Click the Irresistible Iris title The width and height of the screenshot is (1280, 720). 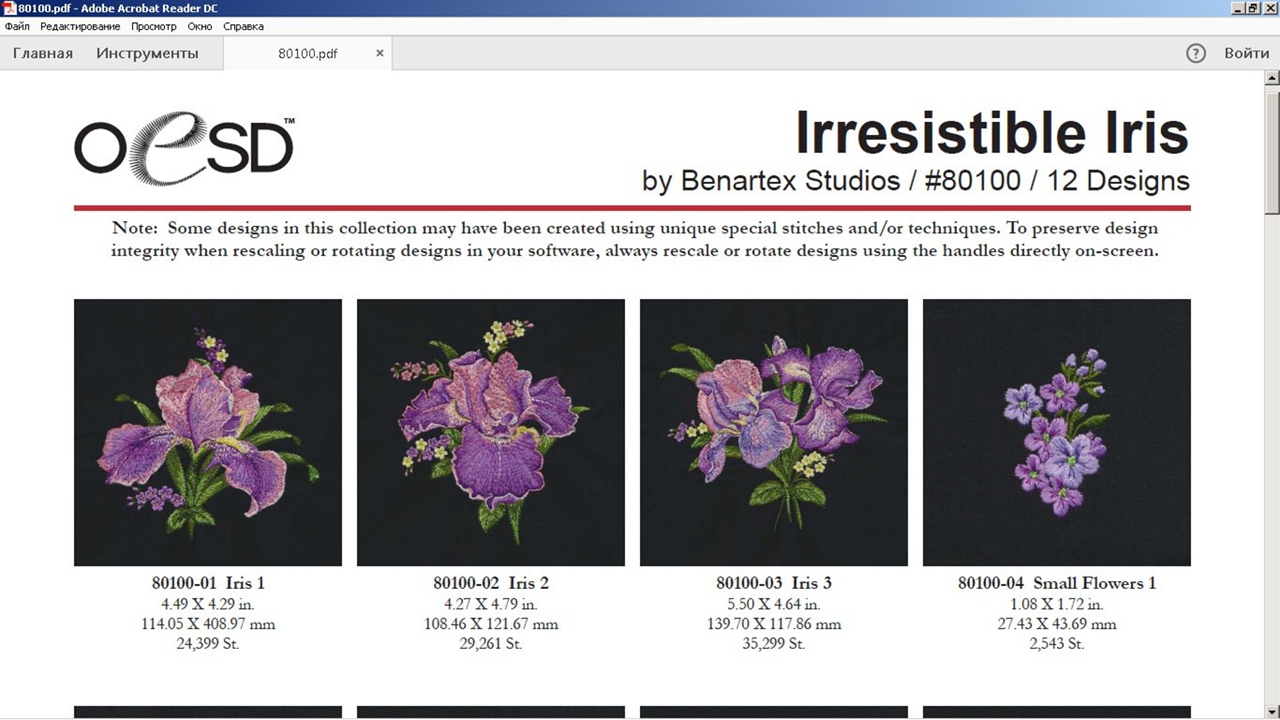[x=992, y=133]
